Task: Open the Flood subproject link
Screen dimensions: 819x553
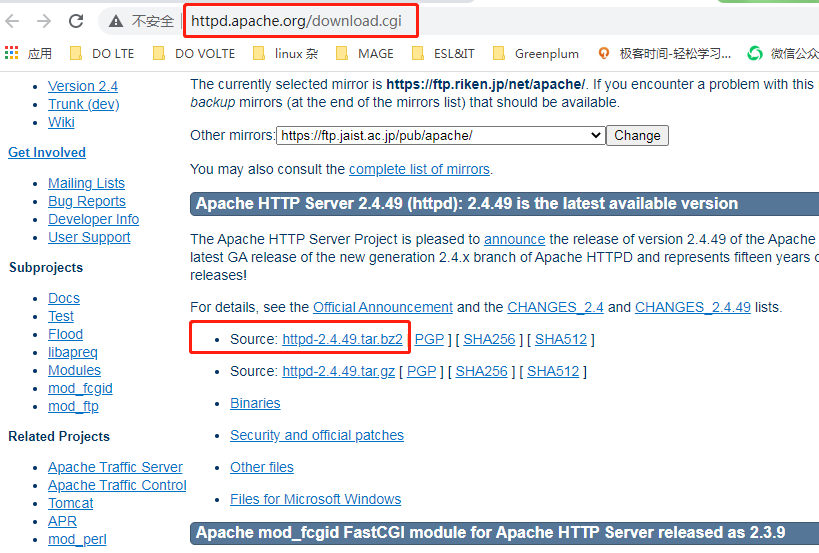Action: (66, 334)
